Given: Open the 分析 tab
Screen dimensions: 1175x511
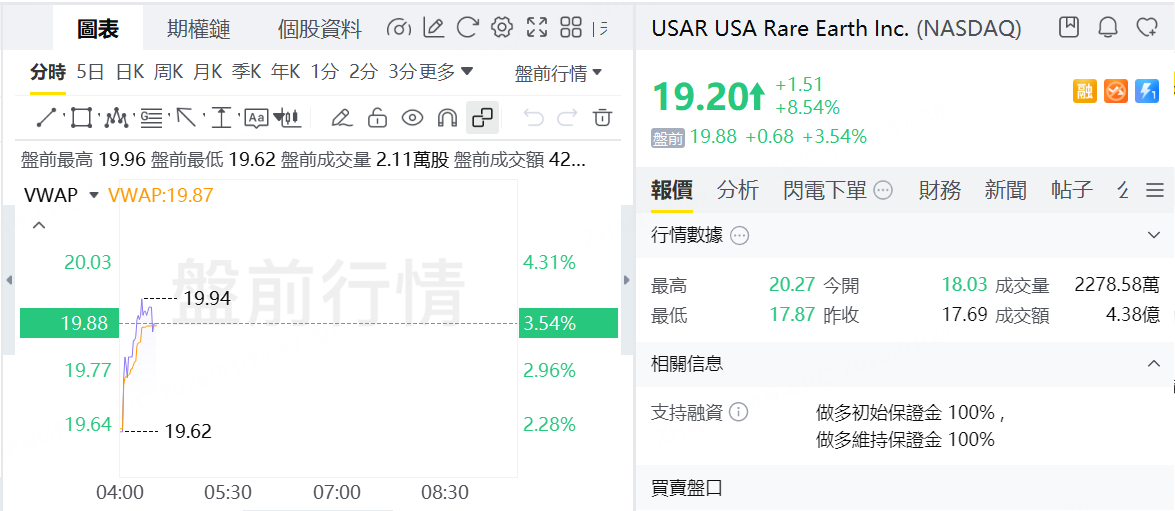Looking at the screenshot, I should point(737,190).
